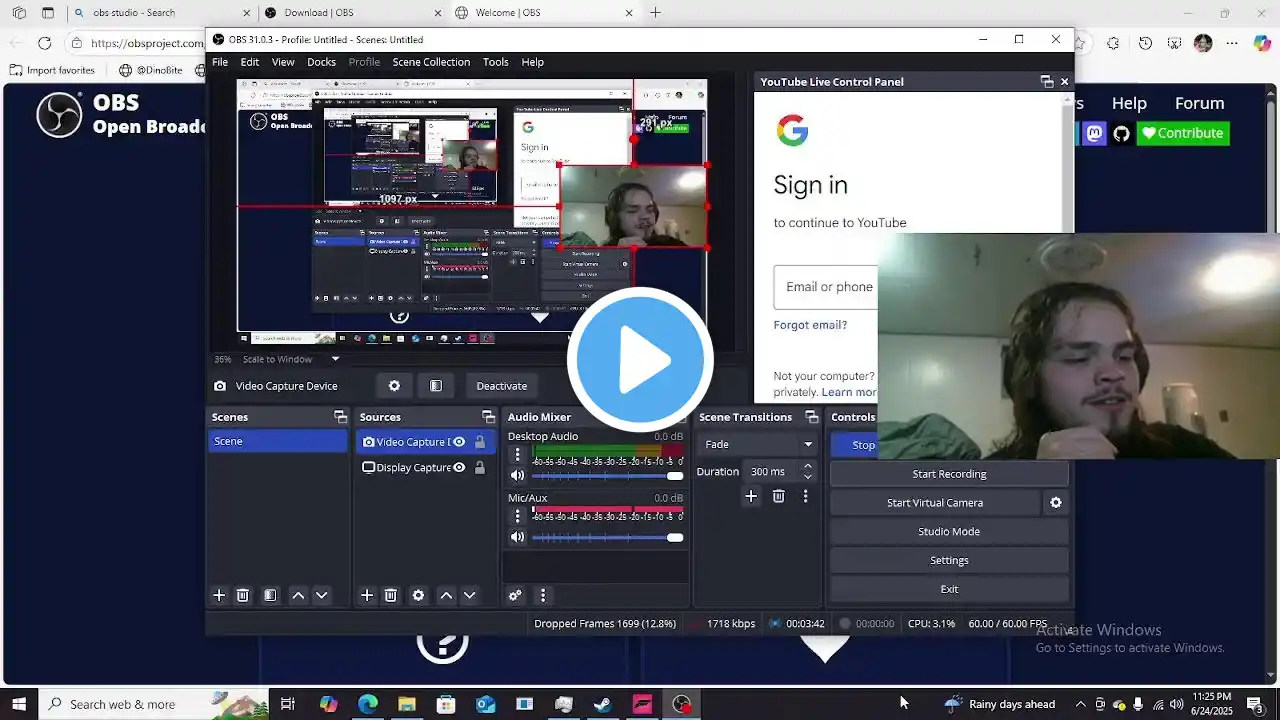Screen dimensions: 1280x720
Task: Select Scene in Scenes list
Action: click(x=278, y=441)
